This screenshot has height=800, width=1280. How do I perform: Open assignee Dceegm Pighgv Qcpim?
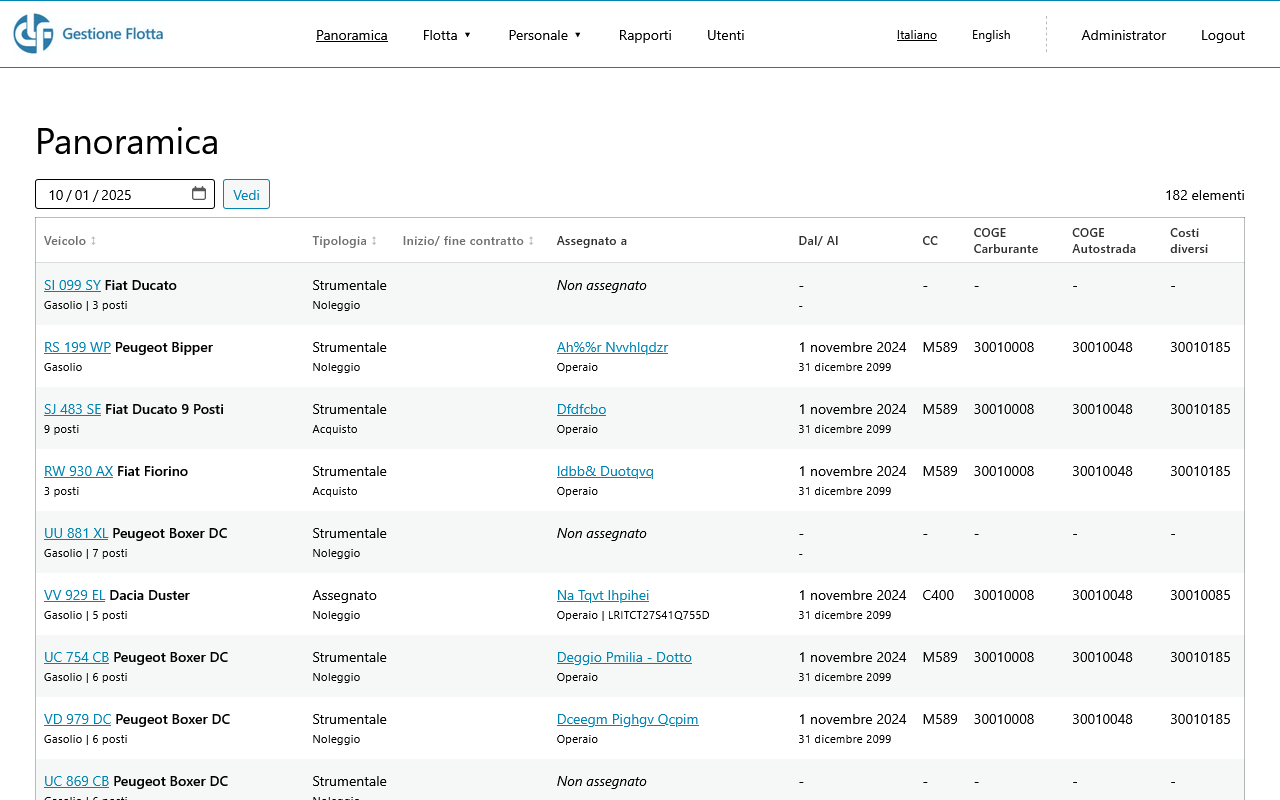[627, 719]
